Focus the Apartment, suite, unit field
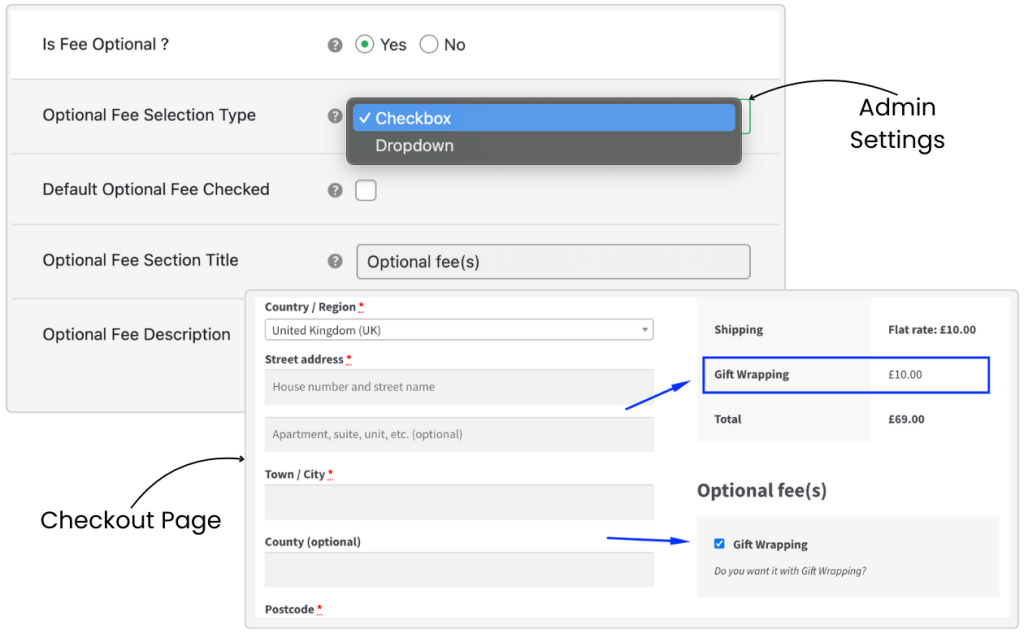Viewport: 1024px width, 634px height. (x=459, y=434)
